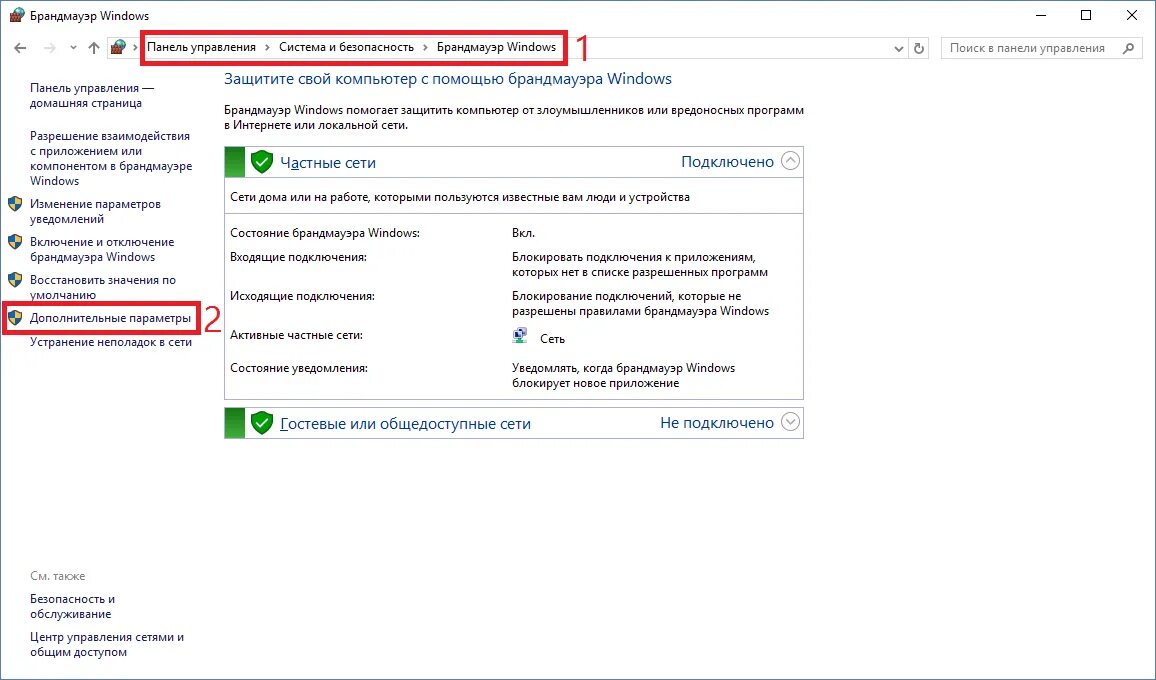The height and width of the screenshot is (680, 1156).
Task: Click the 'Частные сети' heading
Action: coord(328,163)
